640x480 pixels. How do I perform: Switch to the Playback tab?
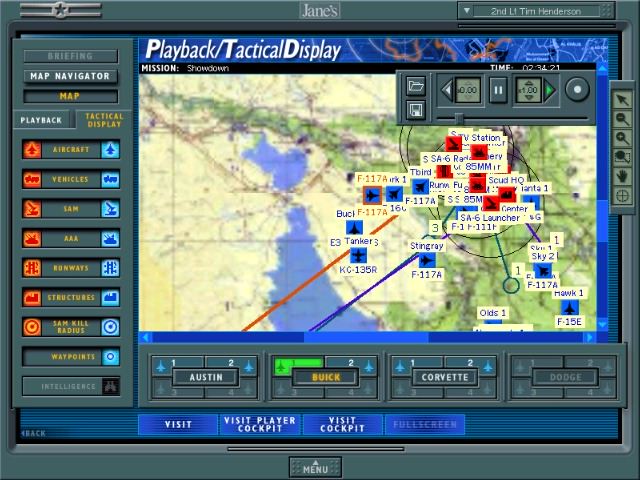(x=42, y=120)
